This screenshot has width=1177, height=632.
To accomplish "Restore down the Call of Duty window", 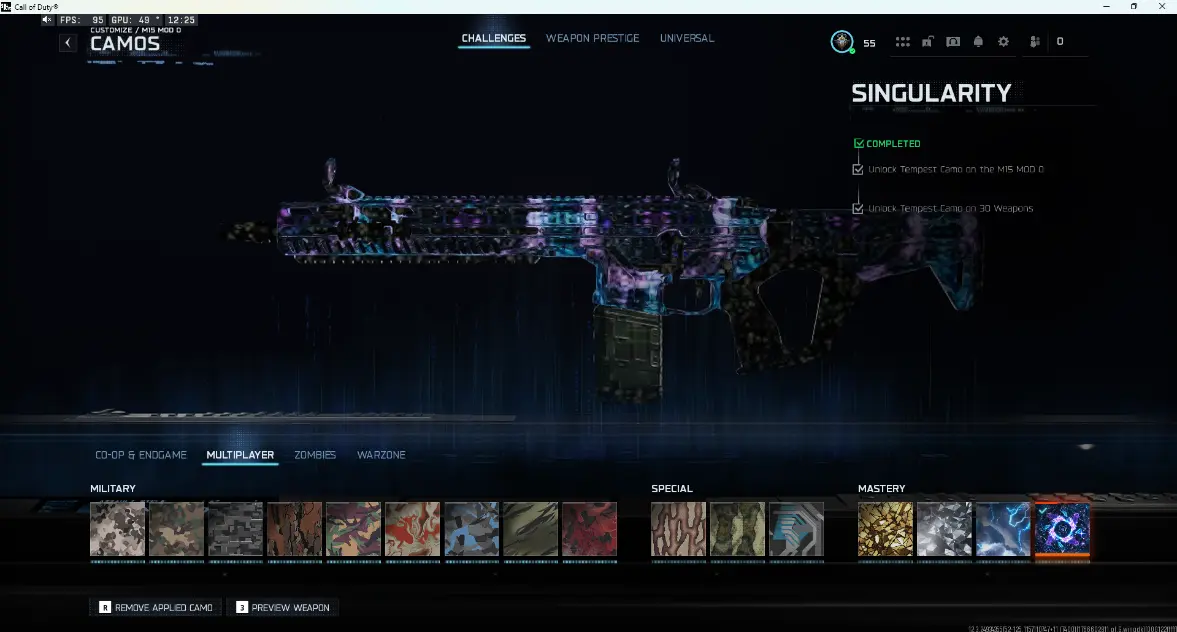I will click(x=1133, y=6).
